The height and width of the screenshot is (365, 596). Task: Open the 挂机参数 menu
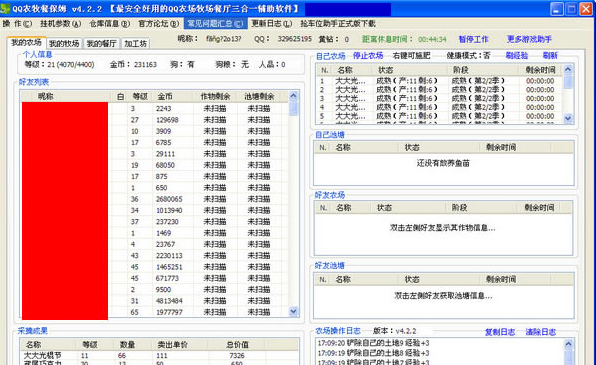point(60,24)
